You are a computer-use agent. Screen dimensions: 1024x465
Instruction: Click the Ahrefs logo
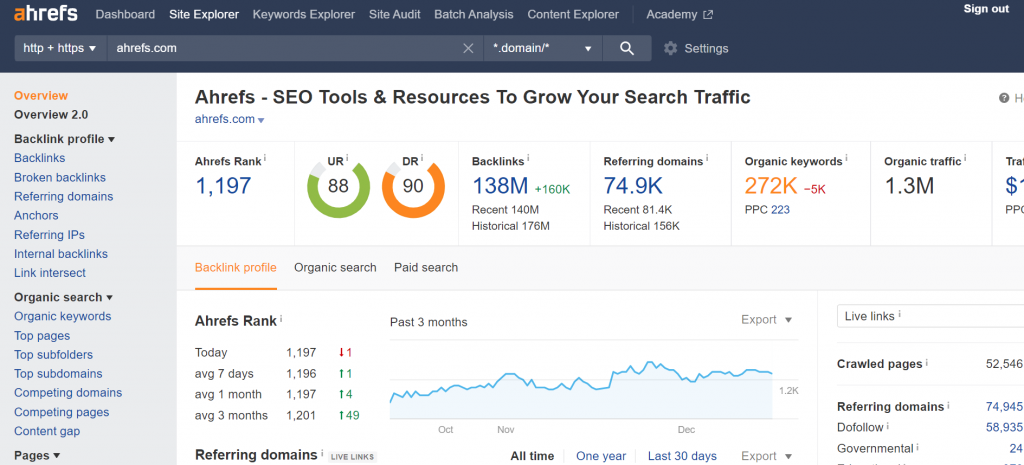pos(46,14)
